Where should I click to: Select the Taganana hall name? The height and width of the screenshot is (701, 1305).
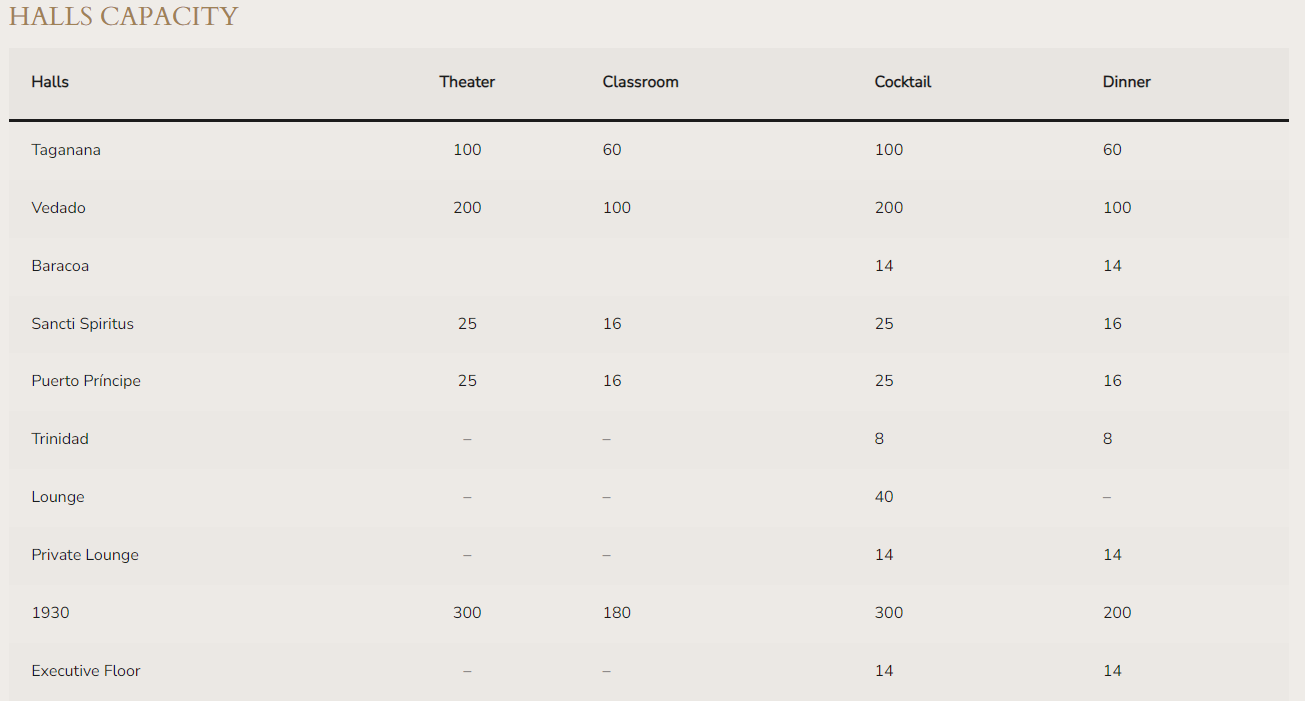[x=66, y=150]
